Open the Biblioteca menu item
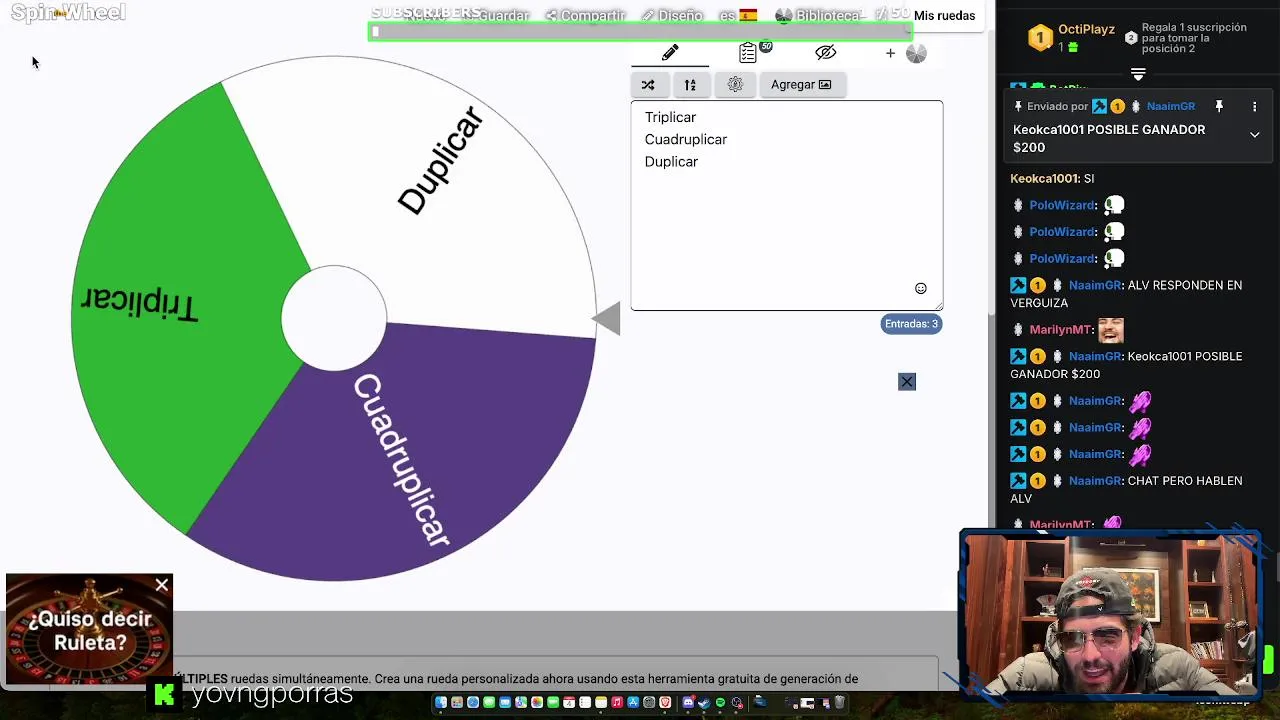This screenshot has width=1280, height=720. pos(818,16)
